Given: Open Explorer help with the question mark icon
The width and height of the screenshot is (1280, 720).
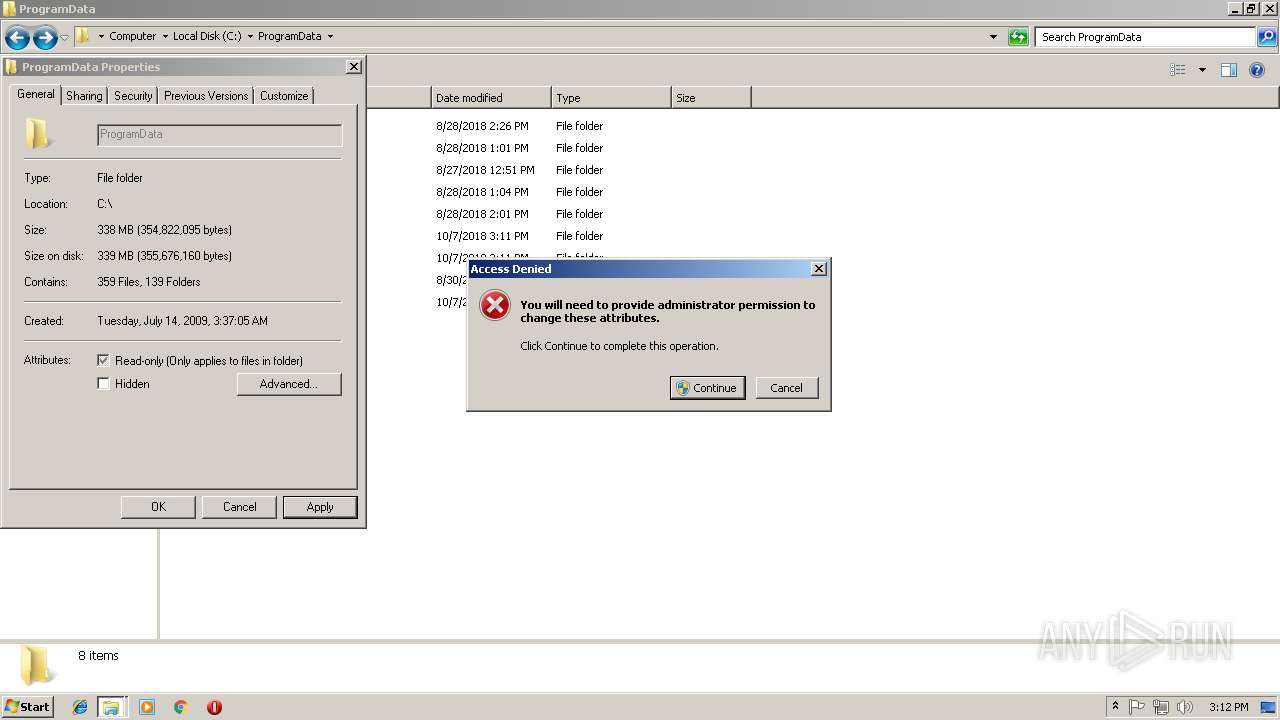Looking at the screenshot, I should point(1258,70).
